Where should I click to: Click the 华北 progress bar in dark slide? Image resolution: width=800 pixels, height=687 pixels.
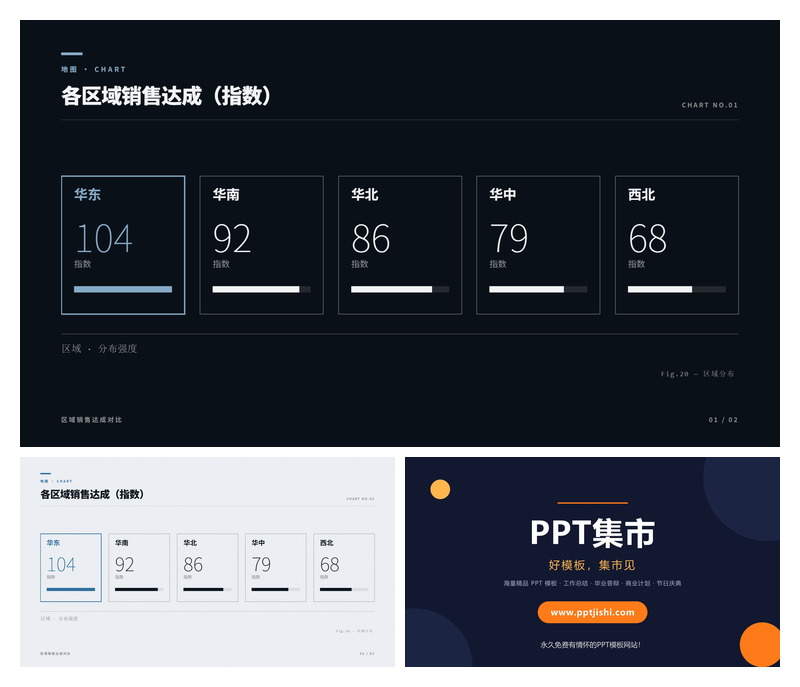[400, 289]
